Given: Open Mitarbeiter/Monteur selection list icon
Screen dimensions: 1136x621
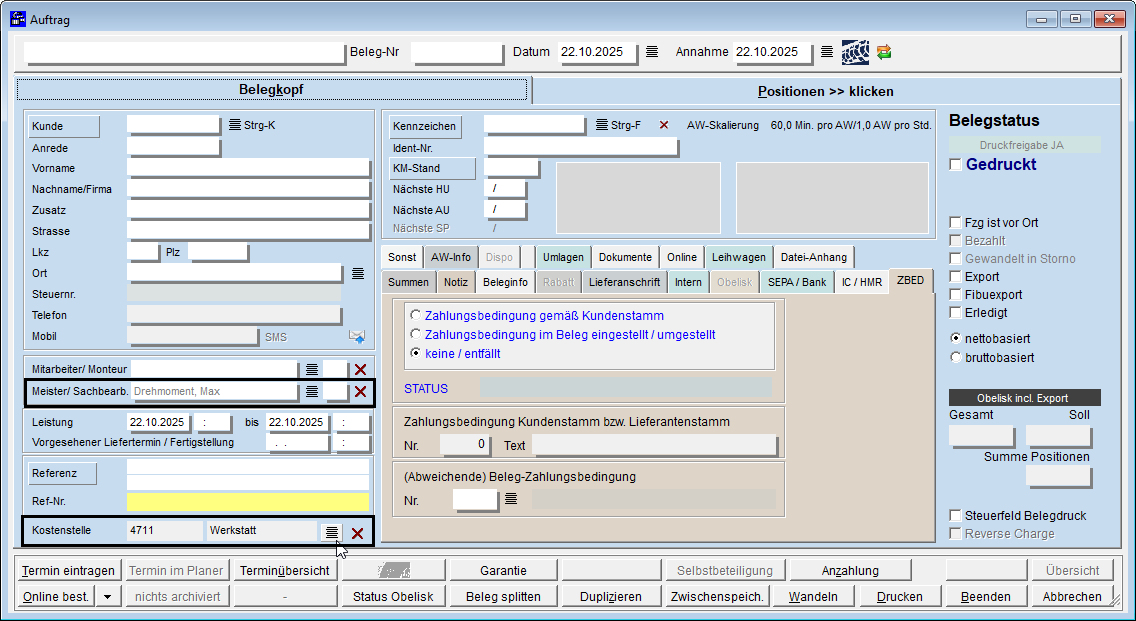Looking at the screenshot, I should 312,370.
